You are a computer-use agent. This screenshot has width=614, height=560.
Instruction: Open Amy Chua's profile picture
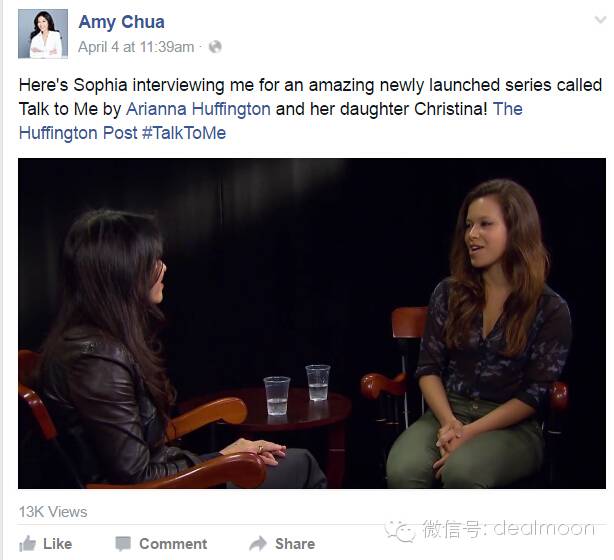coord(43,34)
